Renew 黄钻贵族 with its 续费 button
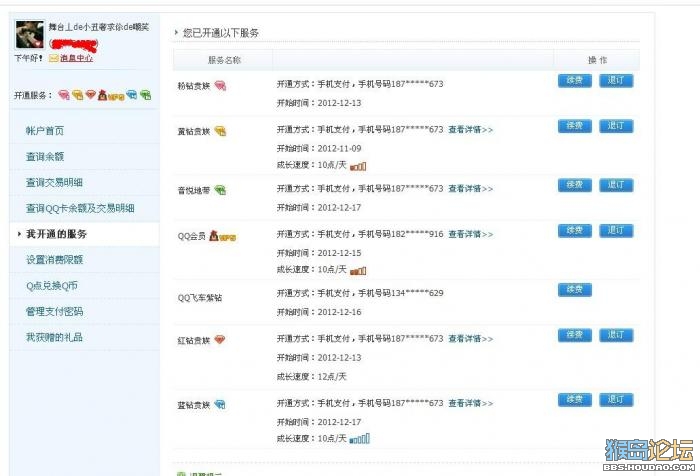Viewport: 700px width, 476px height. (575, 126)
